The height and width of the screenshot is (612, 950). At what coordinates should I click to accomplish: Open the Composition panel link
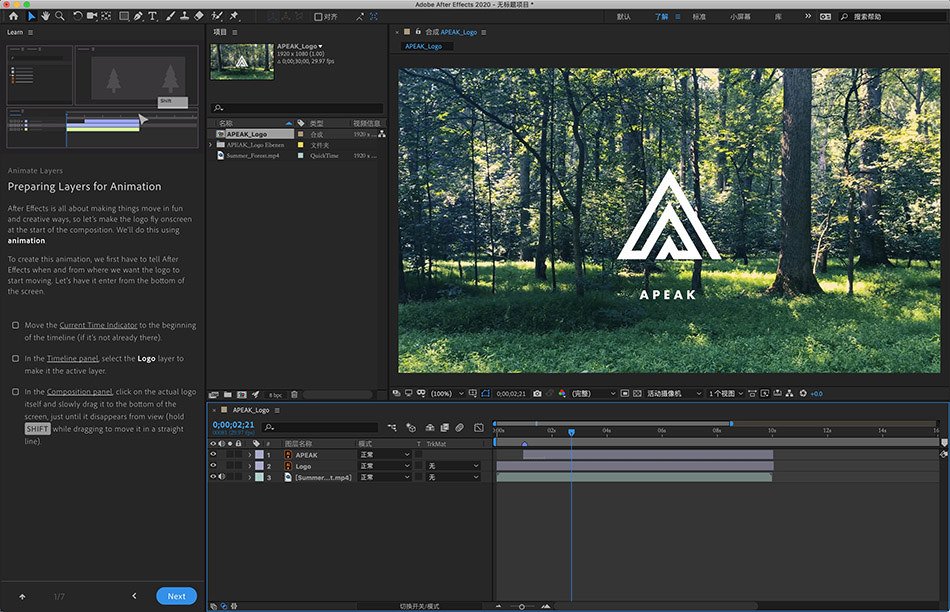point(79,392)
